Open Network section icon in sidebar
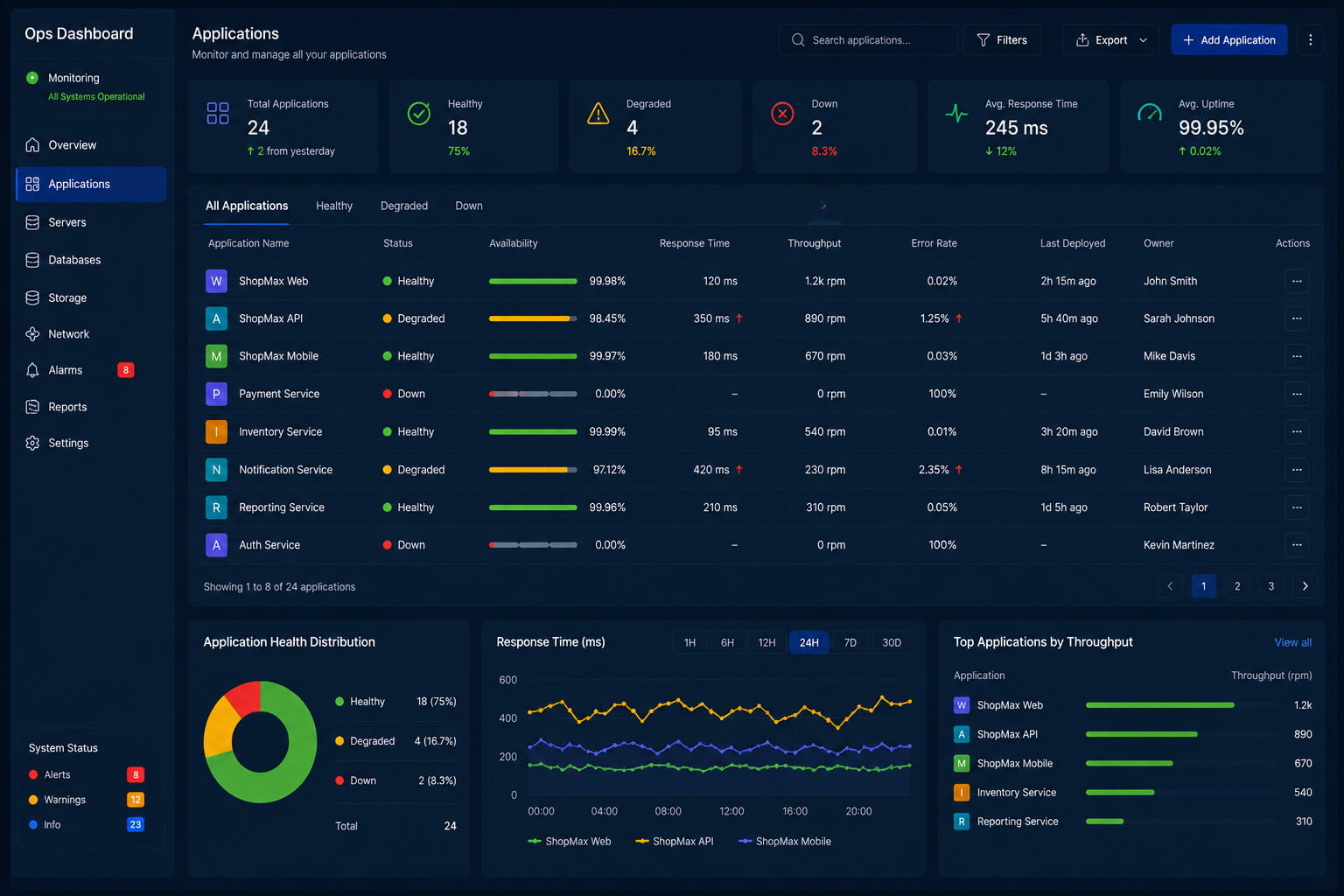 [32, 334]
